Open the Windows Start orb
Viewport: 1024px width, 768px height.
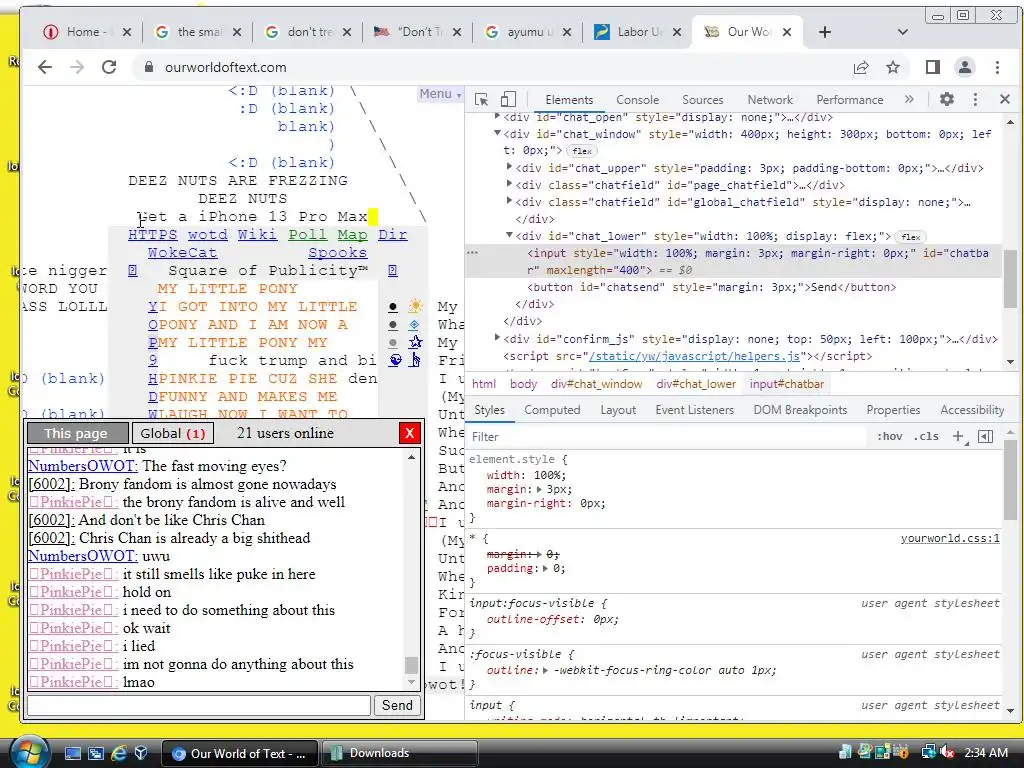tap(29, 752)
